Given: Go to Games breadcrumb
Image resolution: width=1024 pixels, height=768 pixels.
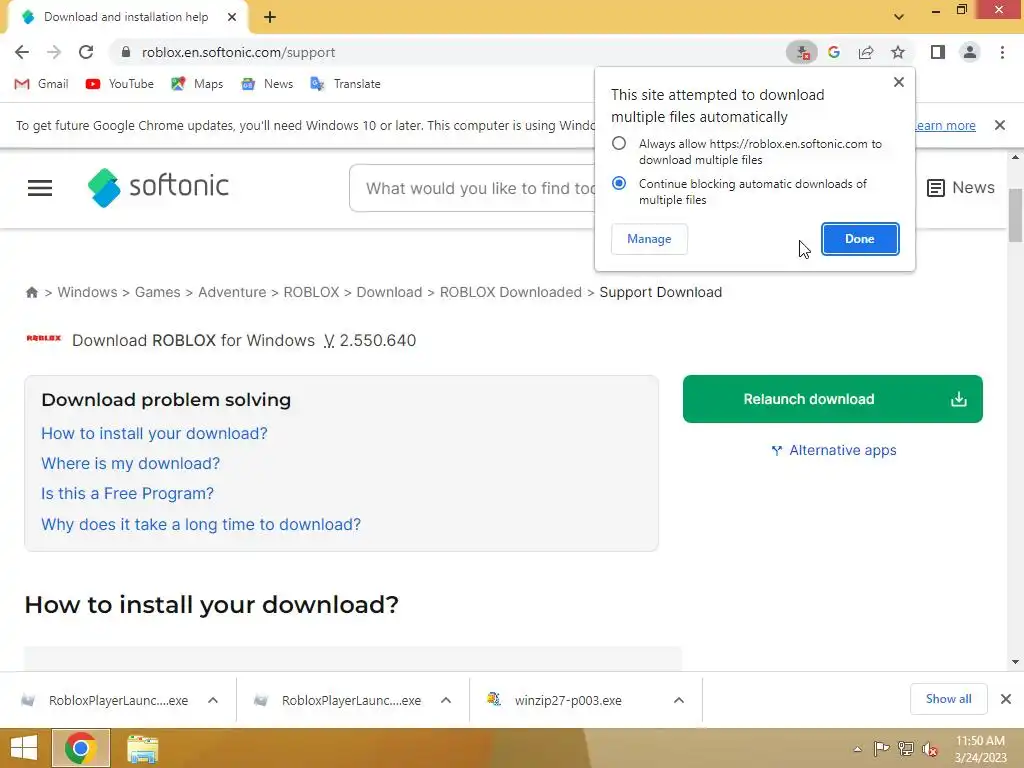Looking at the screenshot, I should (x=157, y=293).
